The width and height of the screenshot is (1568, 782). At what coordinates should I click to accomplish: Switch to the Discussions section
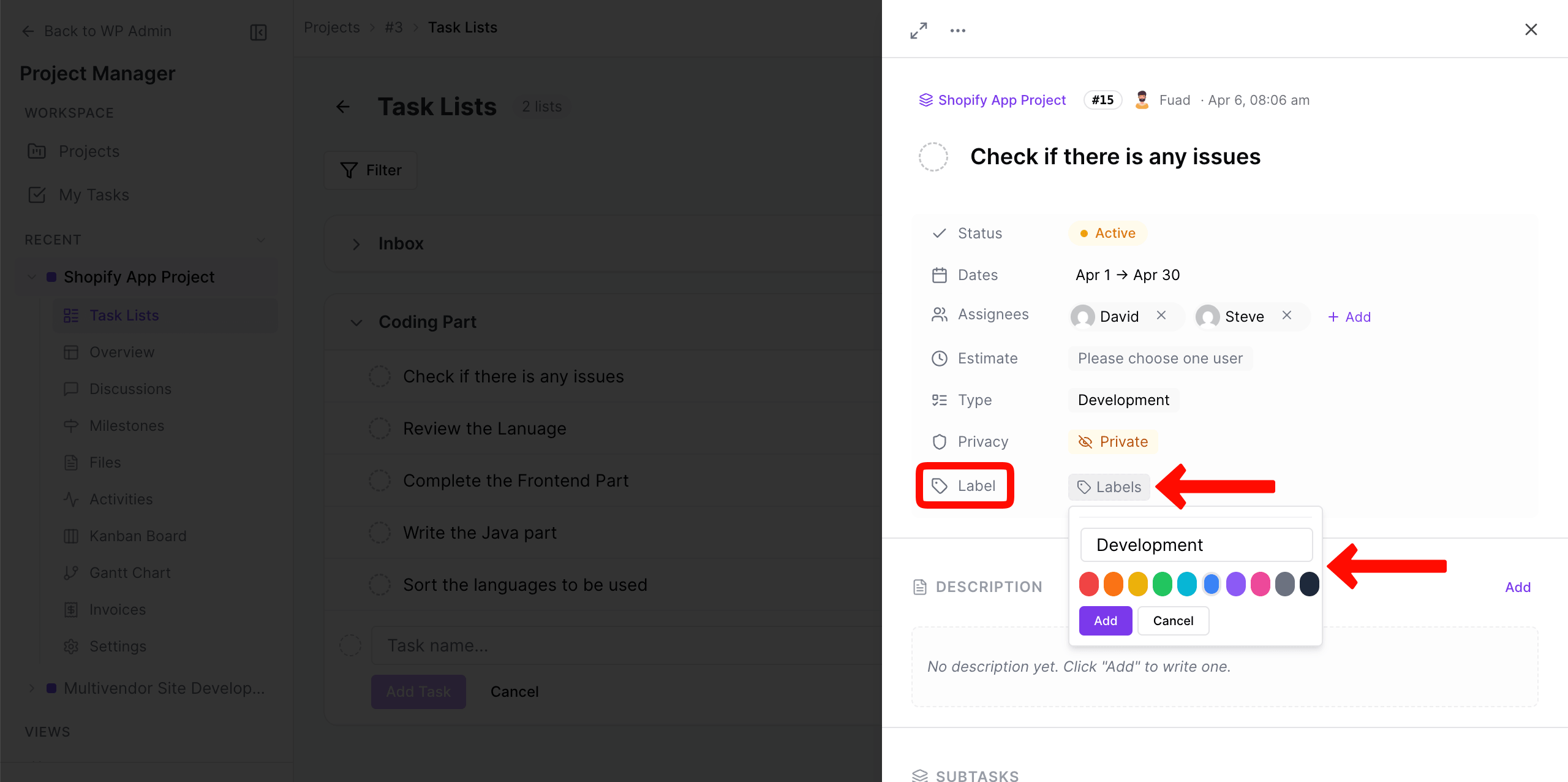[130, 389]
